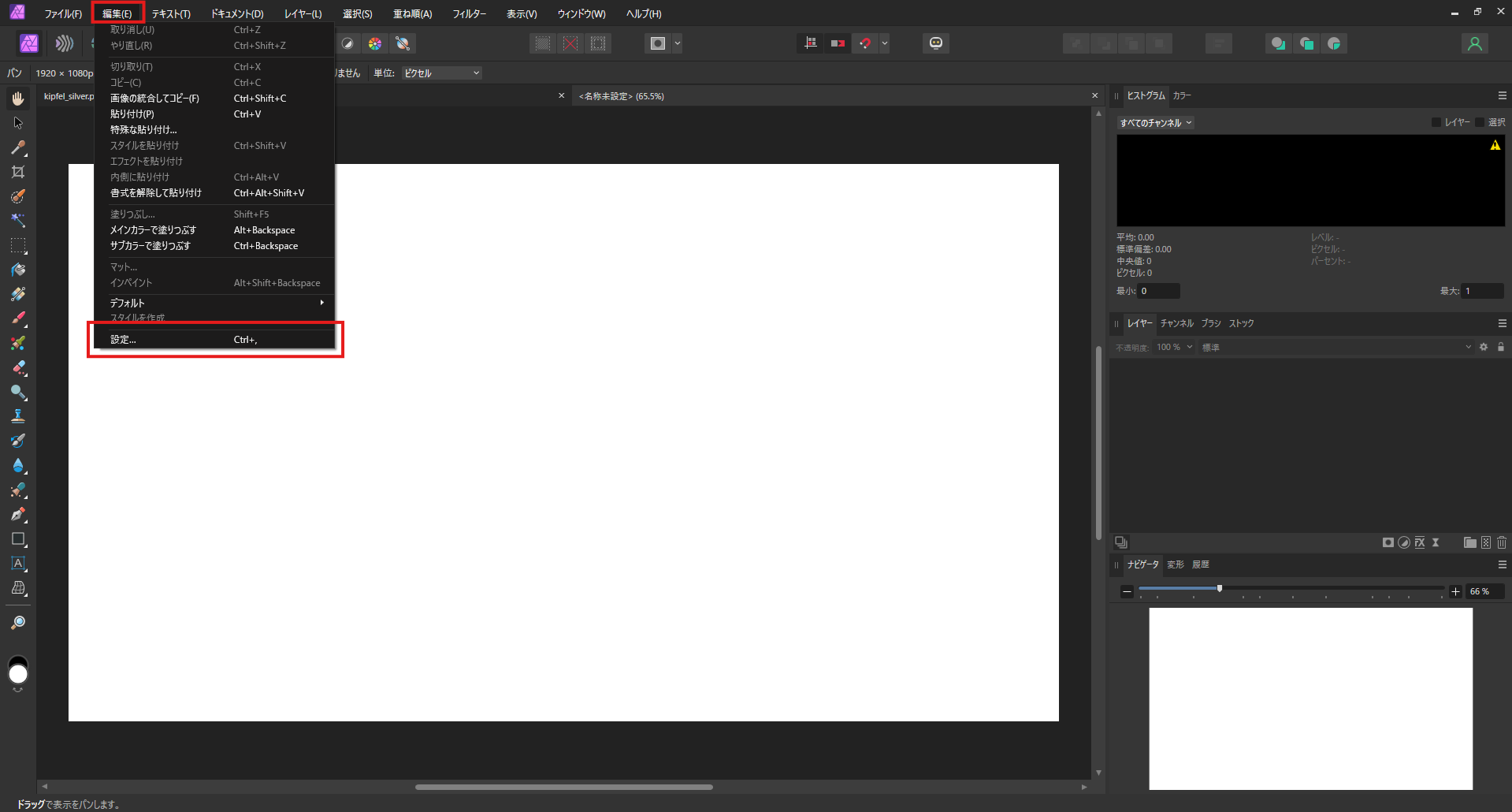The image size is (1512, 812).
Task: Switch to the ブラシ tab
Action: (1211, 323)
